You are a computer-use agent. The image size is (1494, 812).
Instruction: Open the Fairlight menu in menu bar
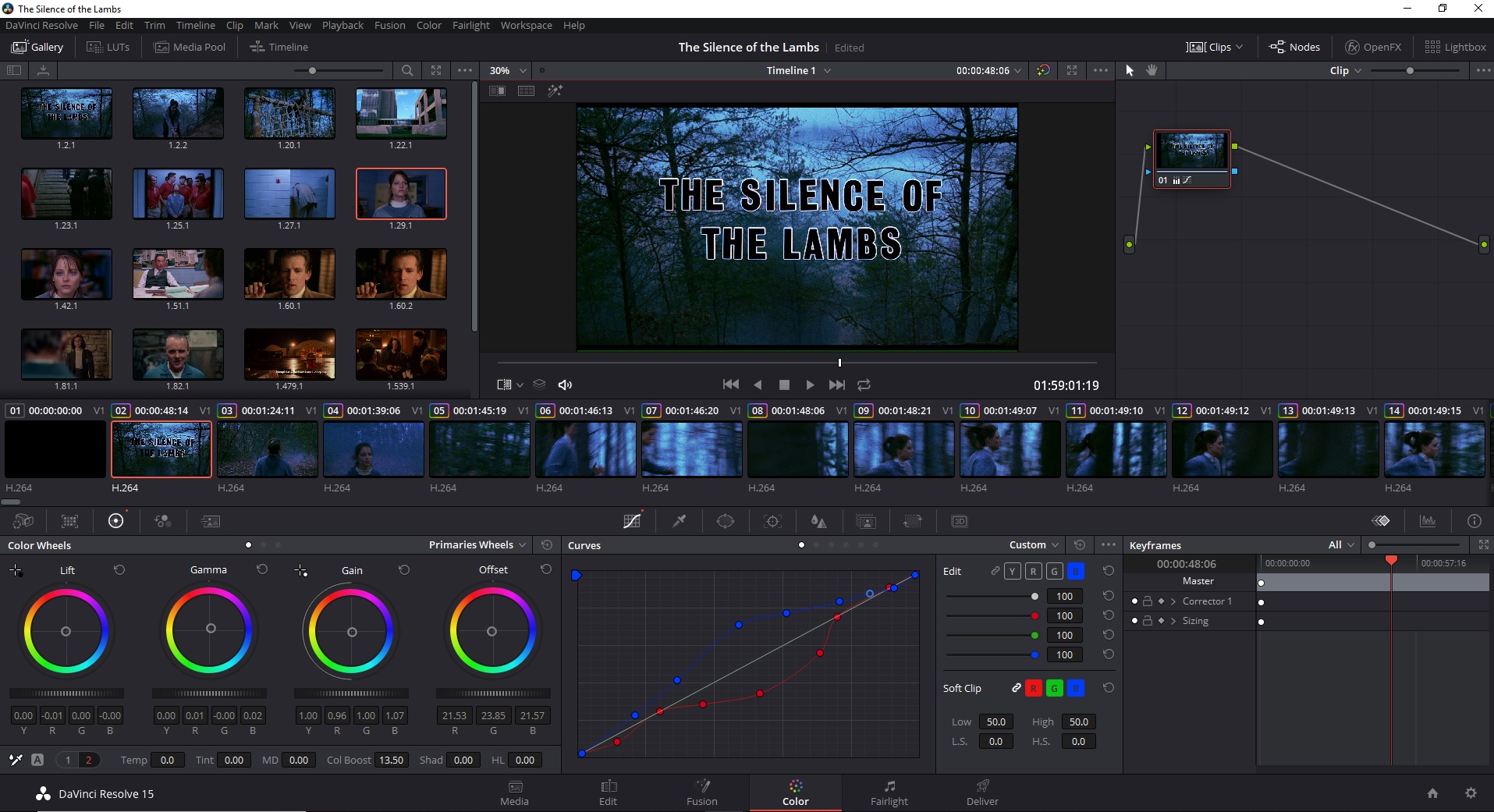pyautogui.click(x=470, y=25)
